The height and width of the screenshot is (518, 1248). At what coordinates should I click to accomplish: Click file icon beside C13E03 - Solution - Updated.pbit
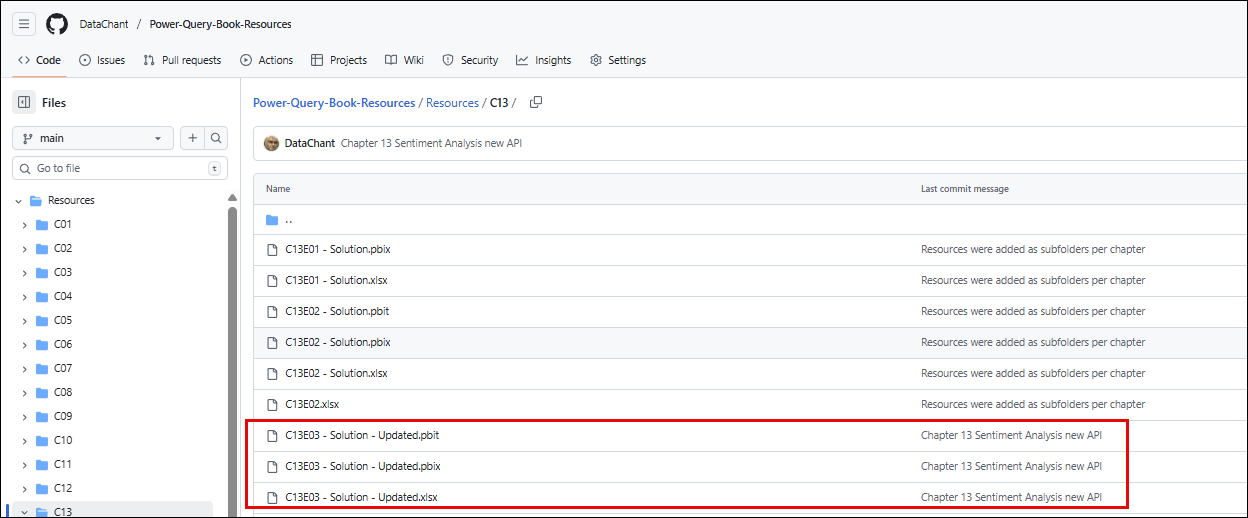tap(272, 435)
